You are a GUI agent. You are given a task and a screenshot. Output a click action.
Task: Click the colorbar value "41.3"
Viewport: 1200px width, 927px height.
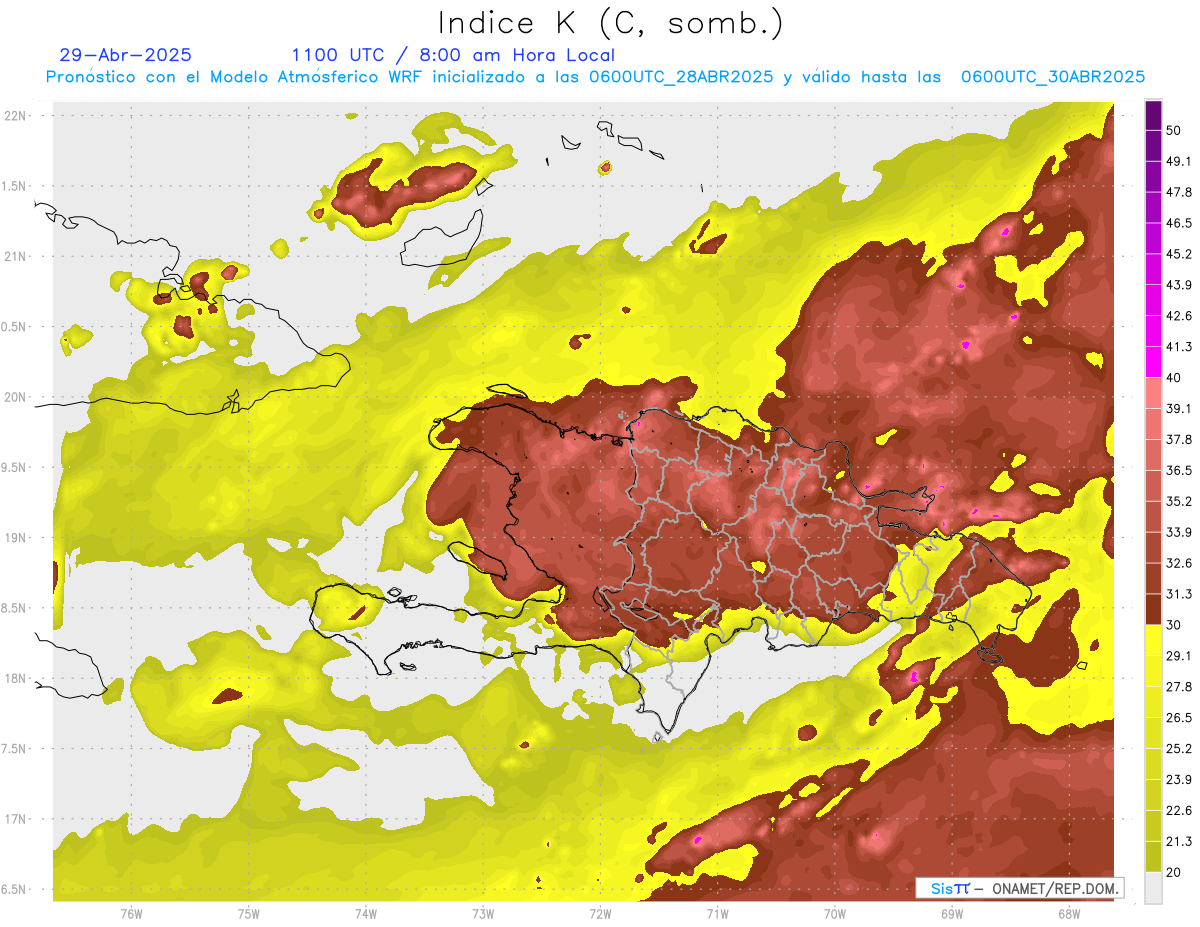pyautogui.click(x=1179, y=347)
